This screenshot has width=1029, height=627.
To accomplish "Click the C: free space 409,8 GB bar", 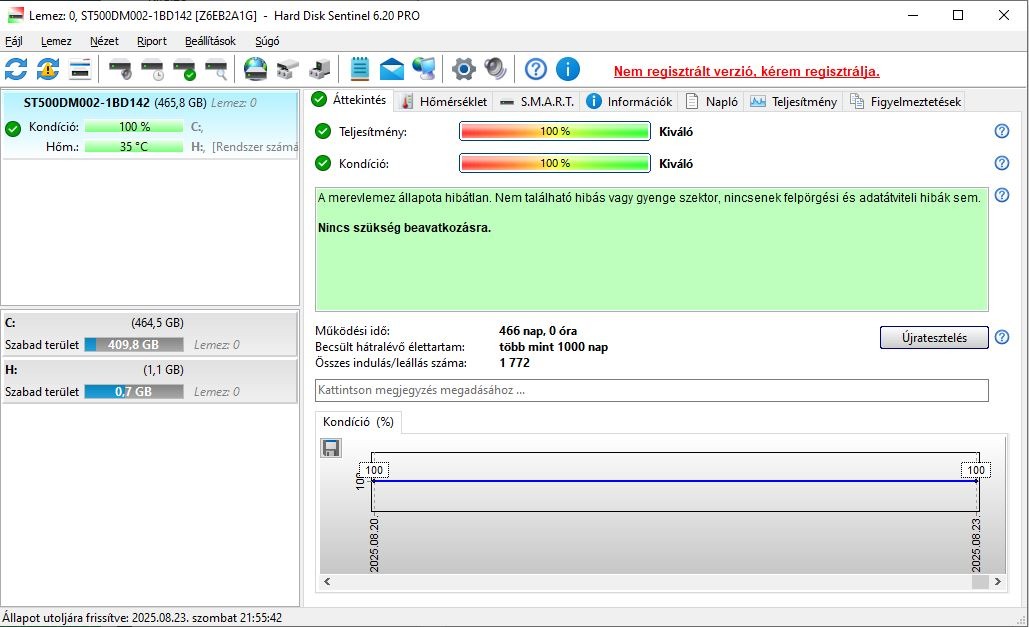I will pyautogui.click(x=134, y=345).
